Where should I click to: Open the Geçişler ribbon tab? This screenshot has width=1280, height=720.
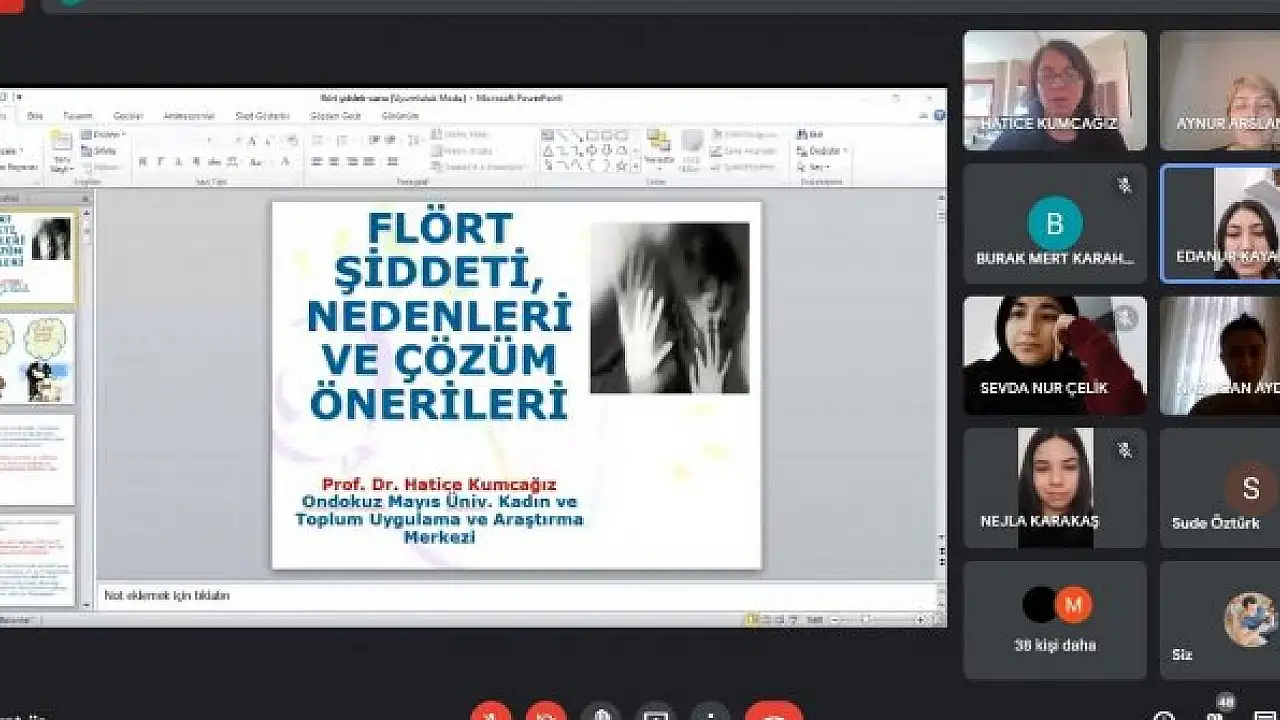(128, 116)
